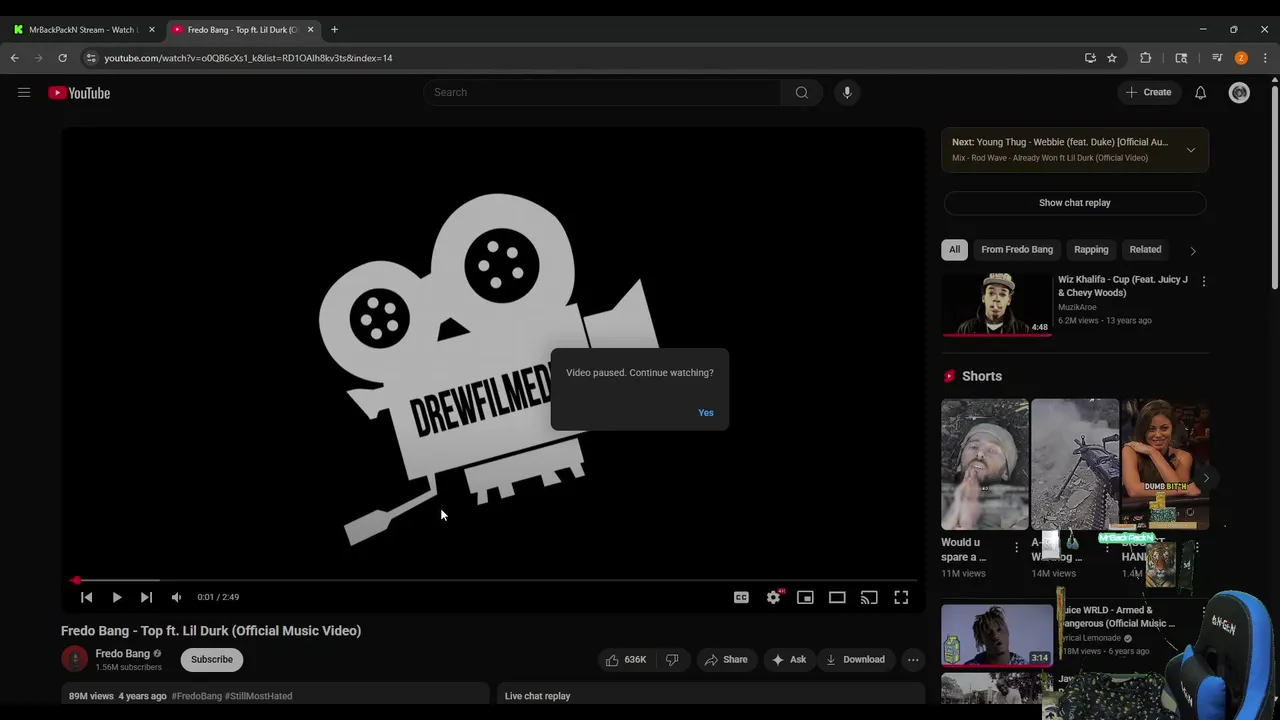View site information icon in address bar
Image resolution: width=1280 pixels, height=720 pixels.
[x=91, y=58]
